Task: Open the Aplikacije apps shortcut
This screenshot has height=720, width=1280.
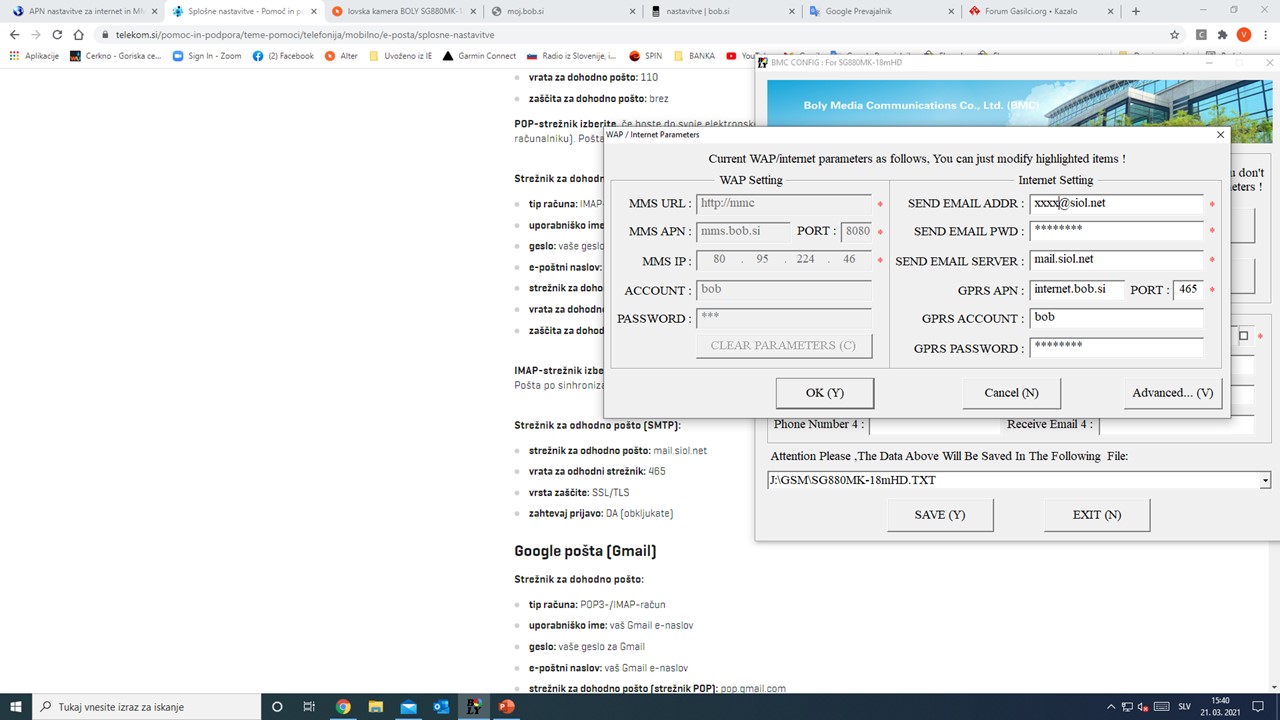Action: (x=34, y=56)
